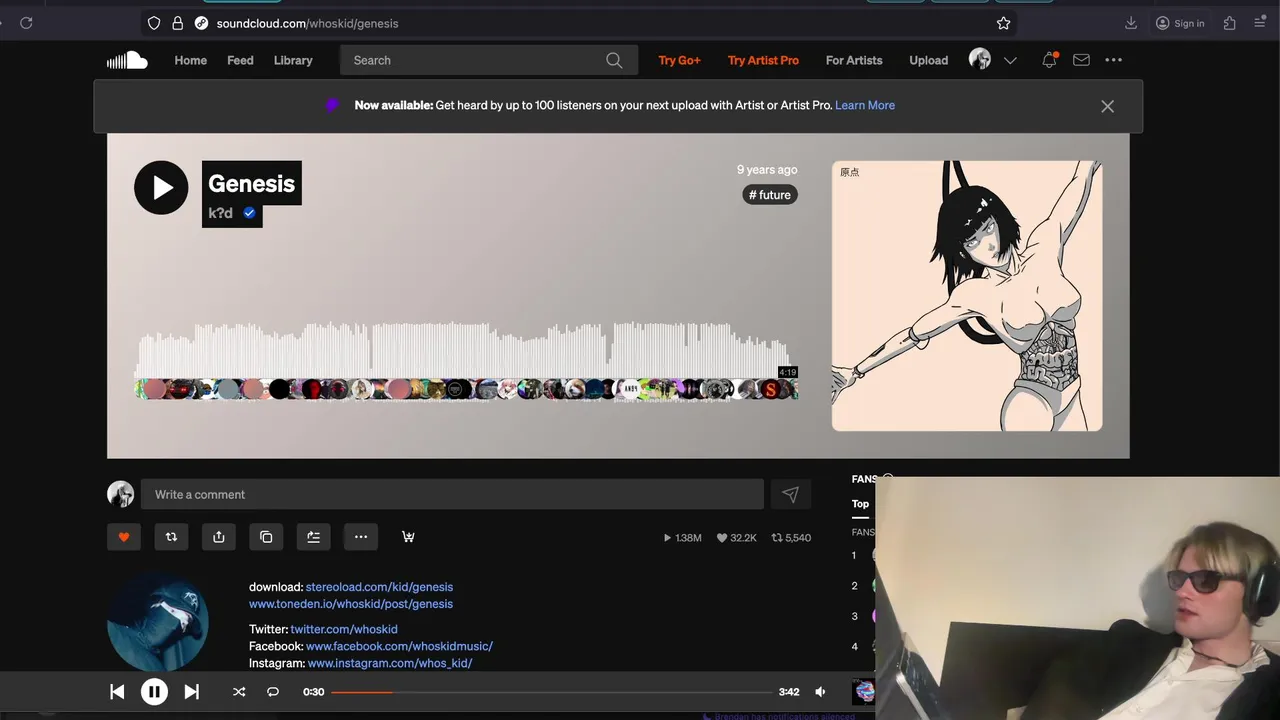Click the profile avatar in header
This screenshot has width=1280, height=720.
pyautogui.click(x=980, y=60)
